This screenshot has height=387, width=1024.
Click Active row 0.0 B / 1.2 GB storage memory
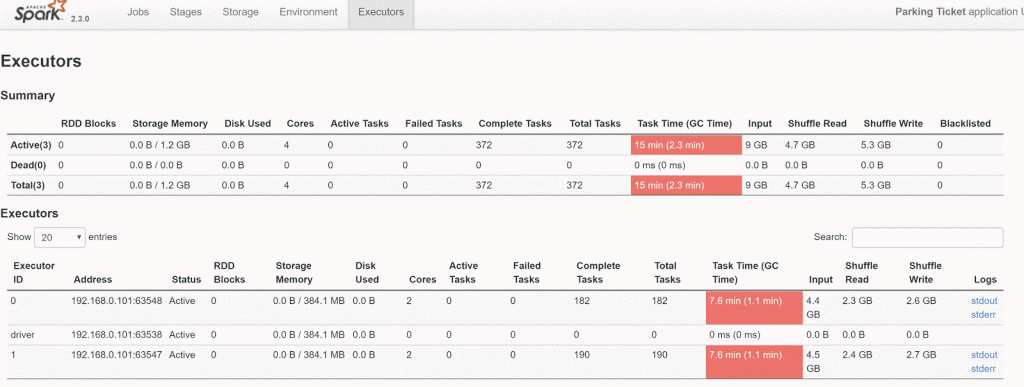(x=160, y=145)
